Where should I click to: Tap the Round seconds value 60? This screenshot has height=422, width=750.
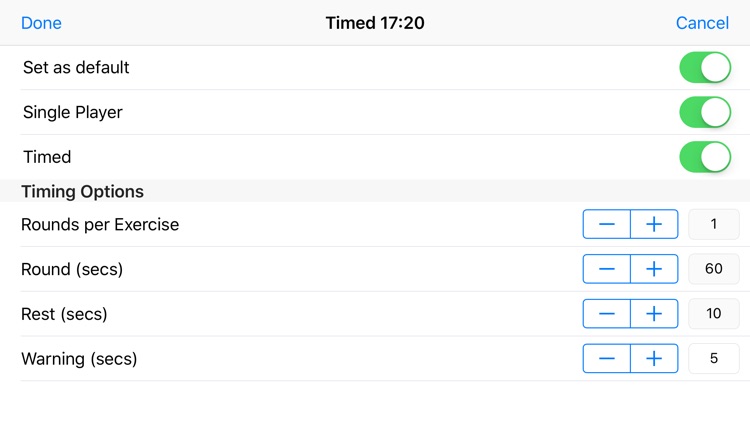click(714, 269)
